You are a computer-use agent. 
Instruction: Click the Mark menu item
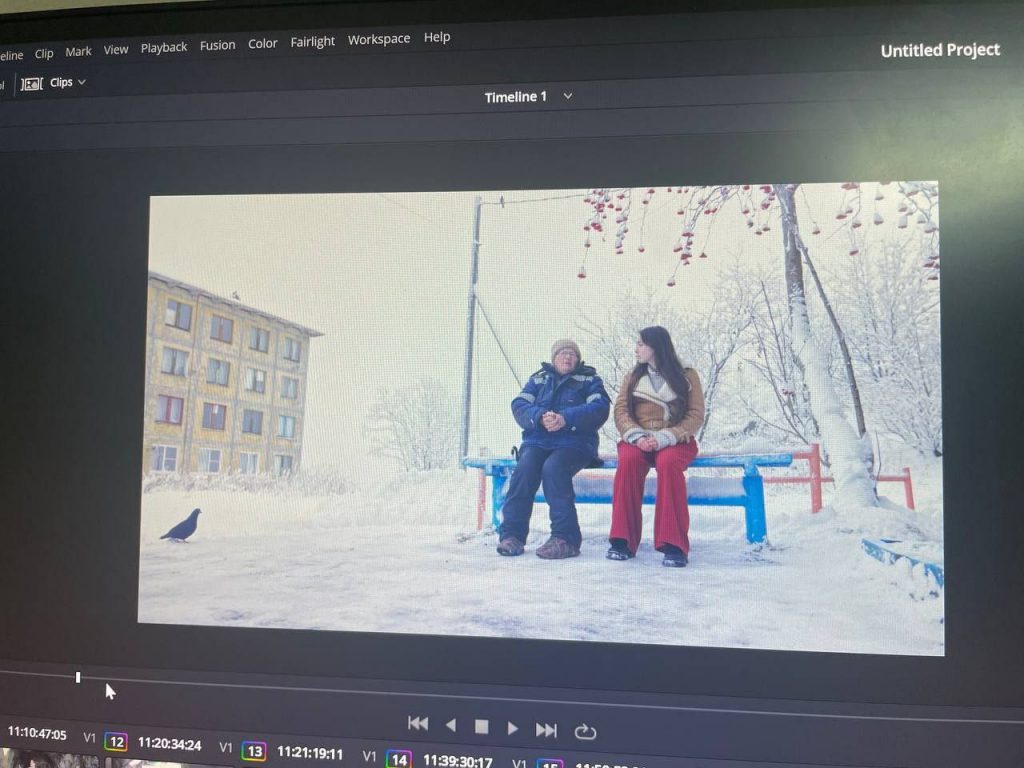[78, 51]
